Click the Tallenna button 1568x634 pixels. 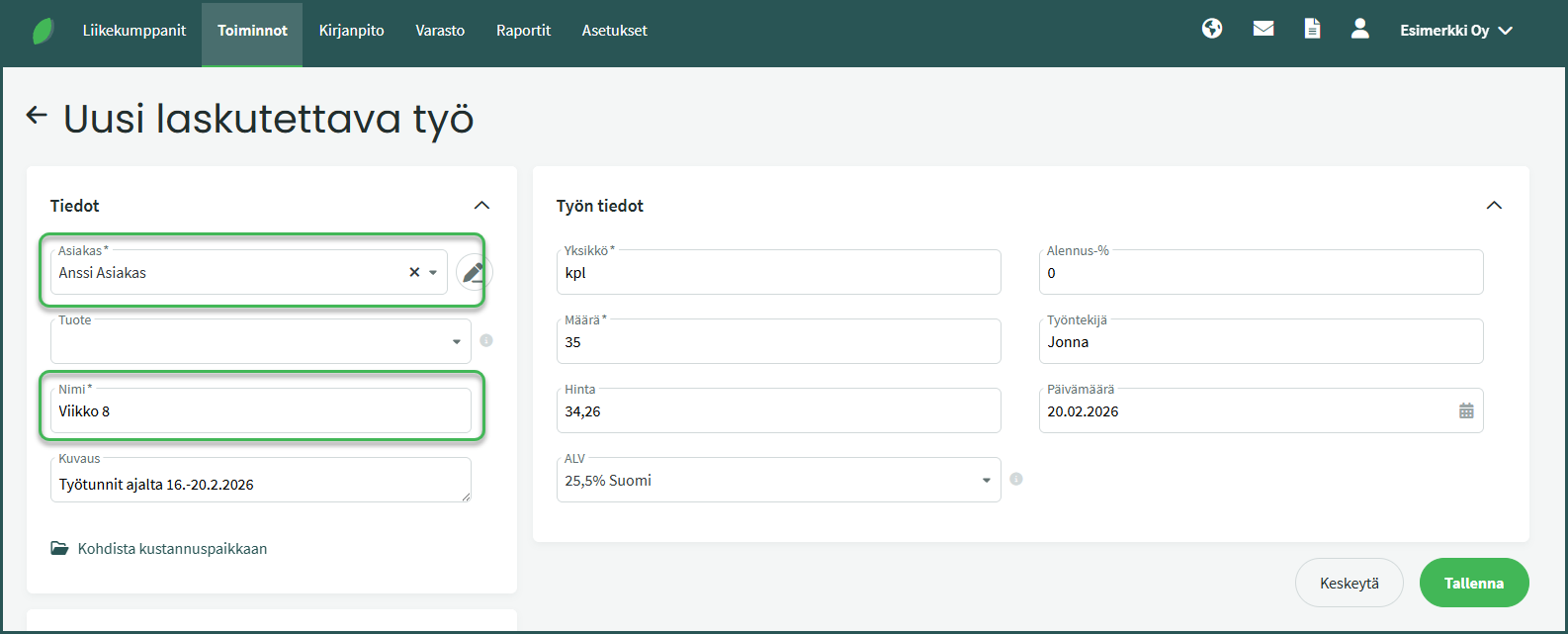(x=1473, y=584)
